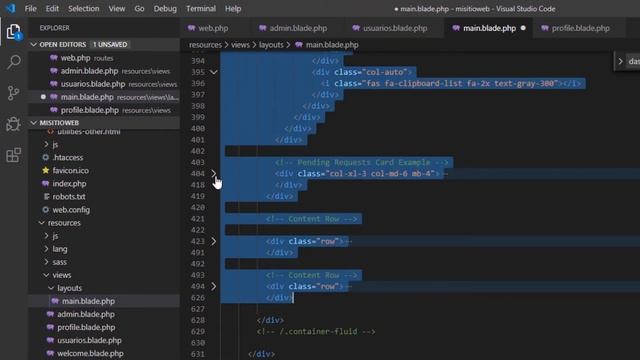Open the Debug menu
Screen dimensions: 640x360
[x=165, y=9]
